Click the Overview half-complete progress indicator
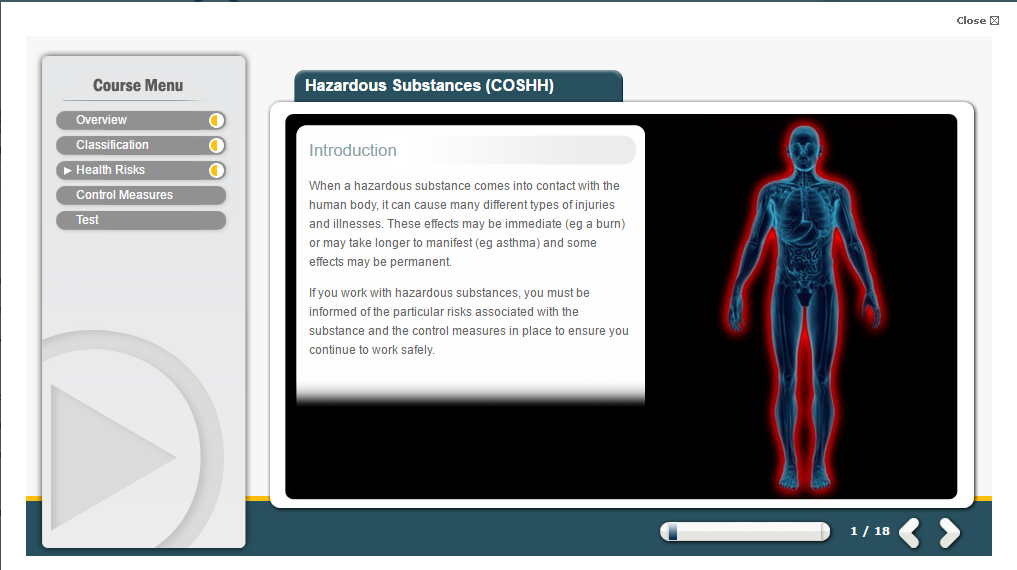Screen dimensions: 1017x570 [216, 120]
